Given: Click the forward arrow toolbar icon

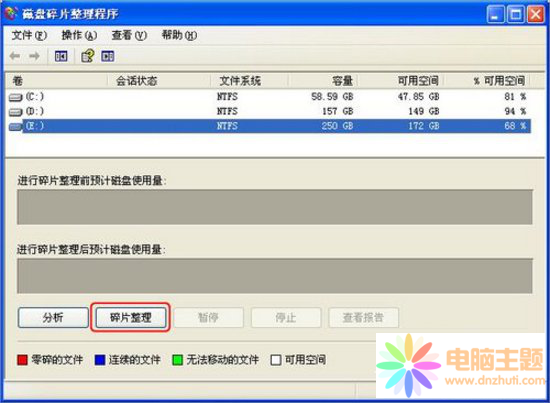Looking at the screenshot, I should tap(34, 56).
